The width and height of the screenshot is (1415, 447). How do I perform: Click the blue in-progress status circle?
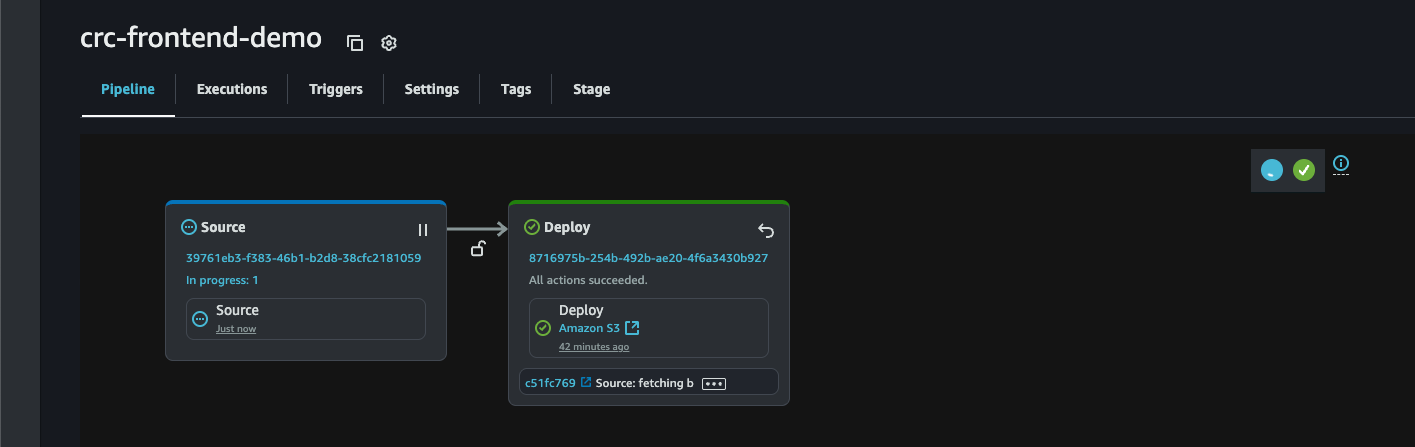point(1271,170)
